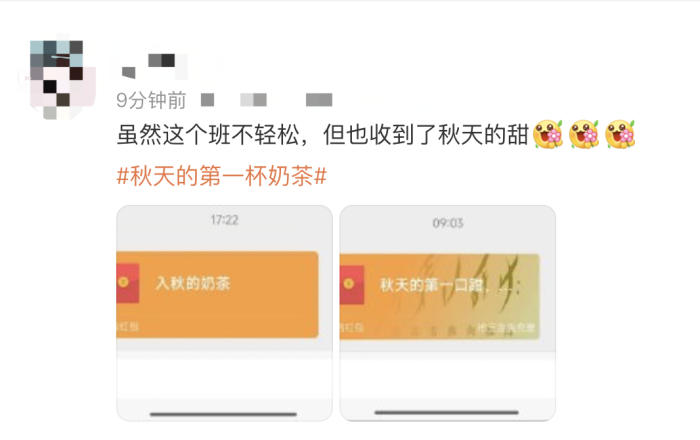Click the red packet icon beside 秋天的第一口甜
This screenshot has height=440, width=700.
pos(352,285)
